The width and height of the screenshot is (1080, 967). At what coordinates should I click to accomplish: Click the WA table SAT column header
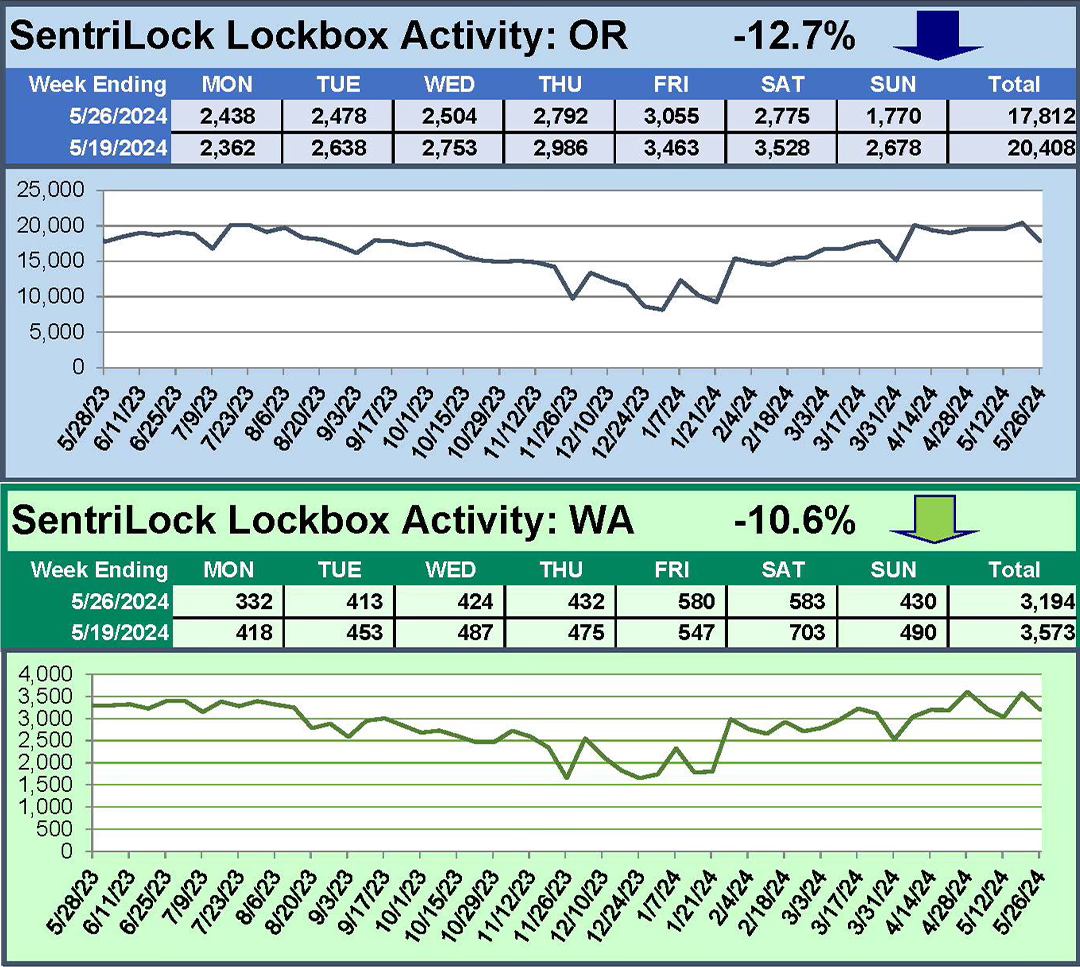click(783, 570)
